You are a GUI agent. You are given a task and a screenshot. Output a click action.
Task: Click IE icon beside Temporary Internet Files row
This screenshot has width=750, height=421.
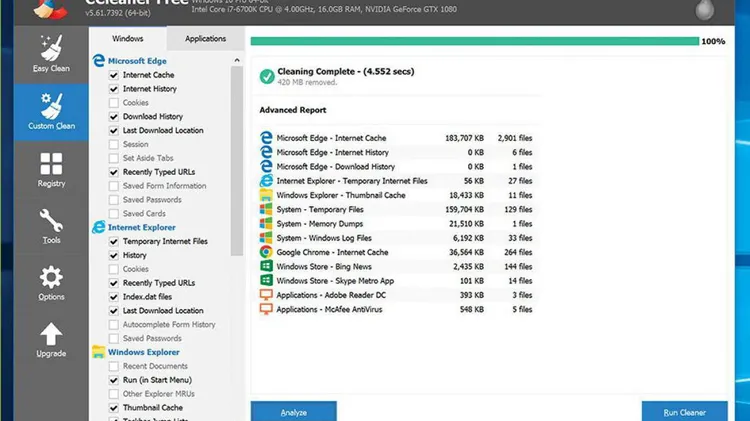pos(266,181)
